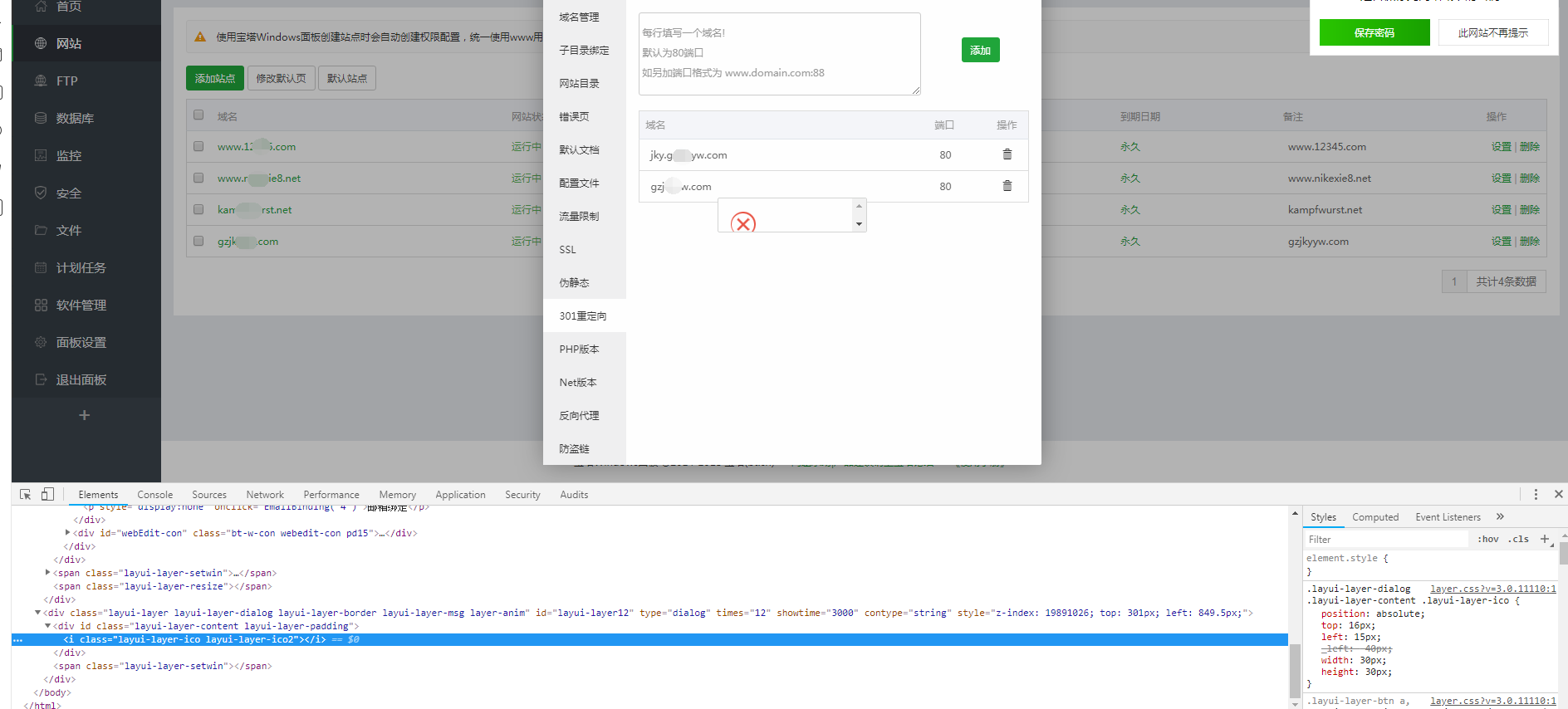
Task: Open the 监控 sidebar page
Action: (x=86, y=155)
